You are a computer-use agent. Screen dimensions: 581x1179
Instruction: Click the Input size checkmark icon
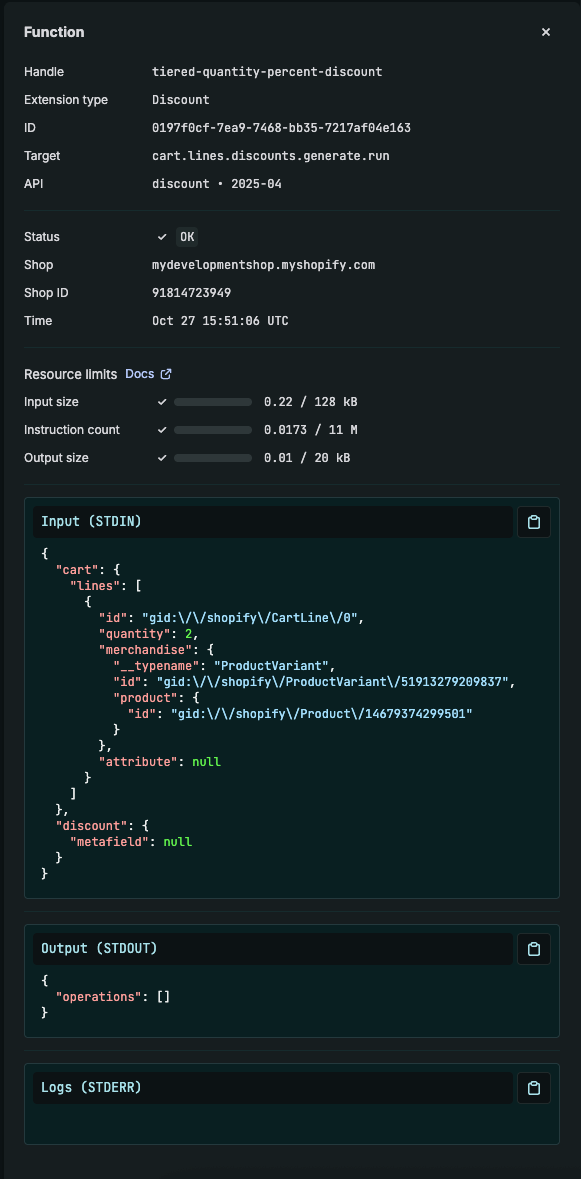[x=162, y=402]
